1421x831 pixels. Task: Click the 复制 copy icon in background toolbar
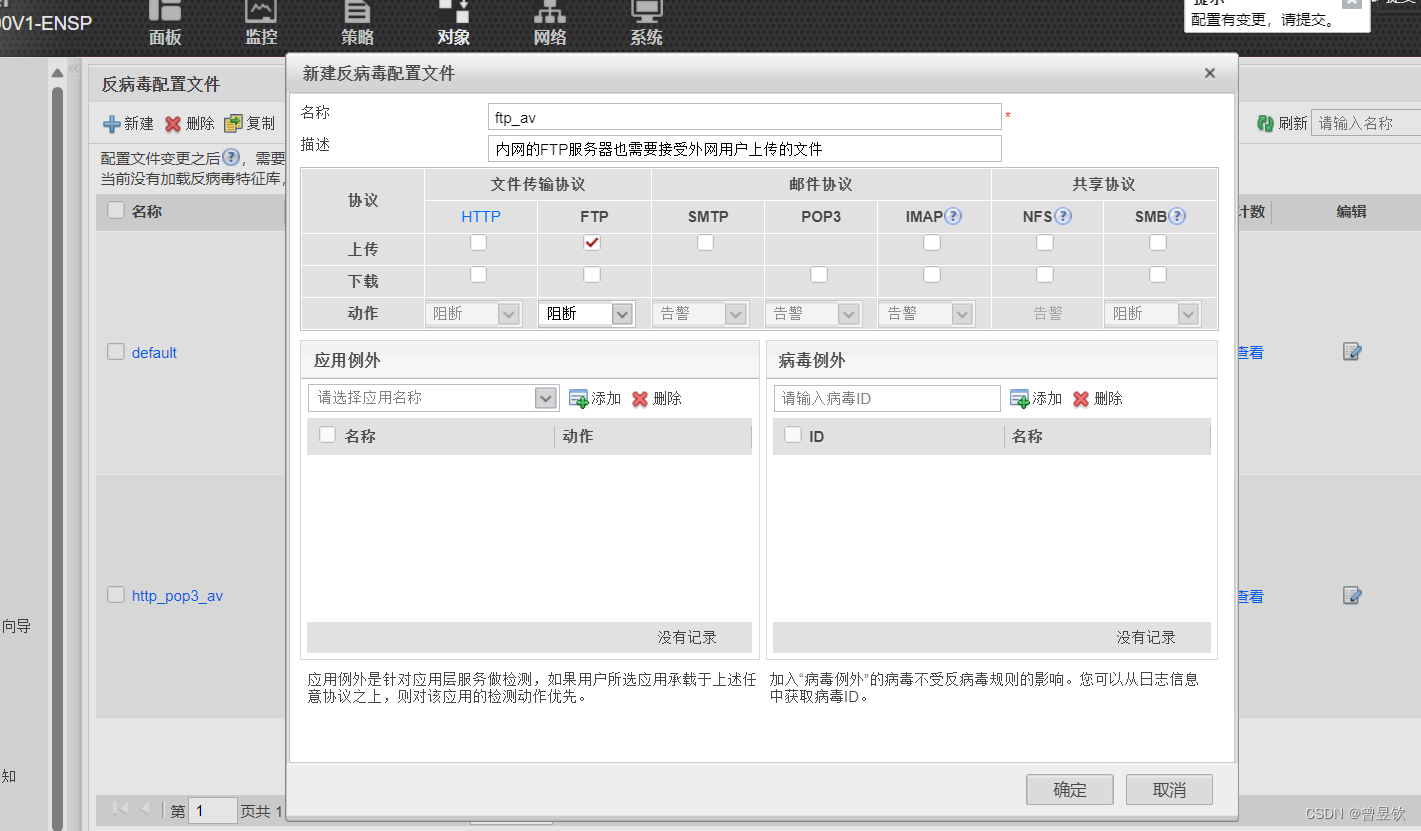233,124
